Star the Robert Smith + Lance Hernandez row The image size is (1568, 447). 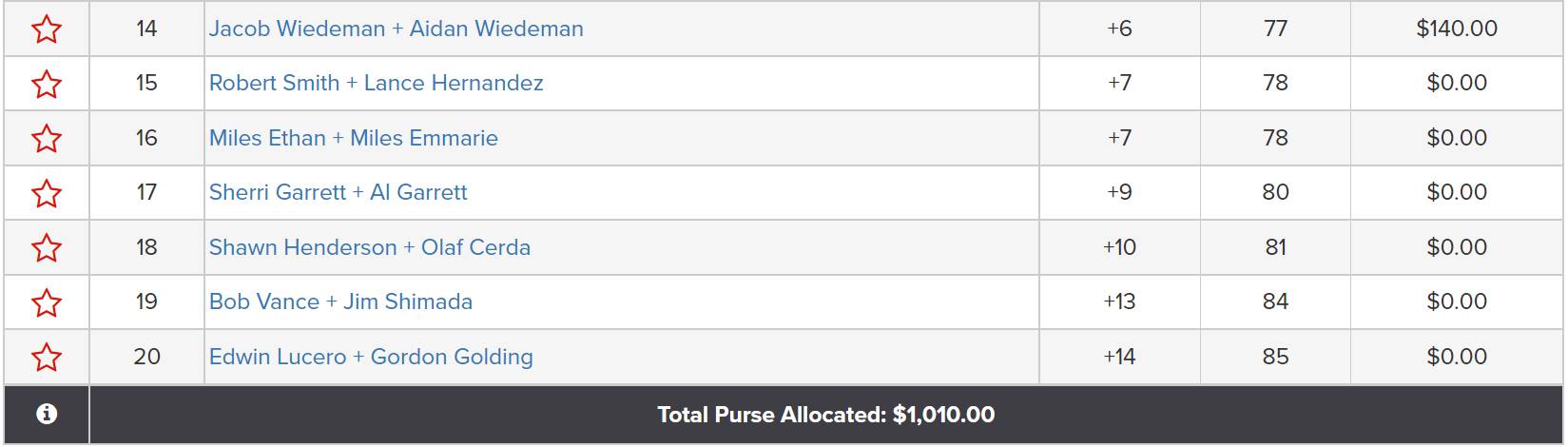47,84
